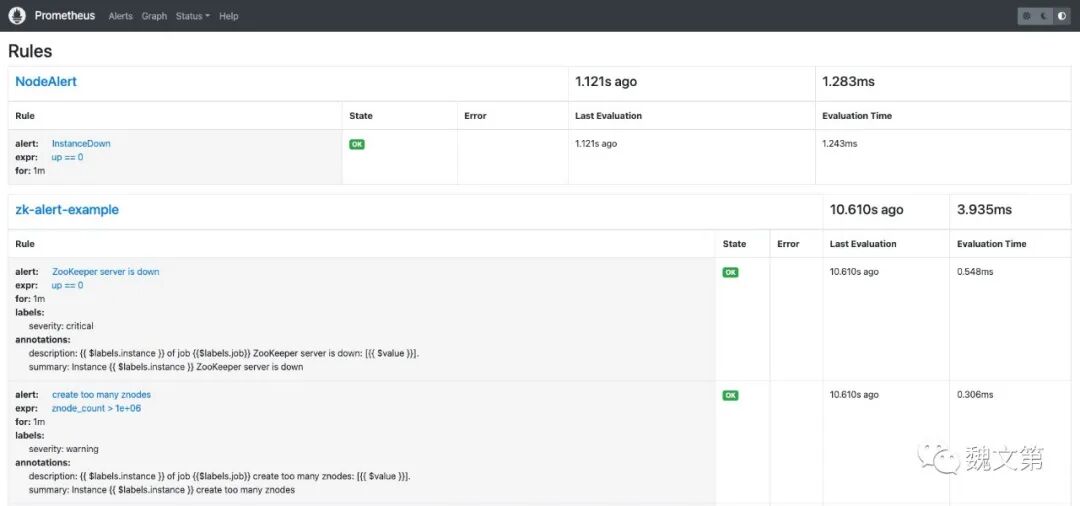Click description text of too many znodes alert

pyautogui.click(x=220, y=476)
